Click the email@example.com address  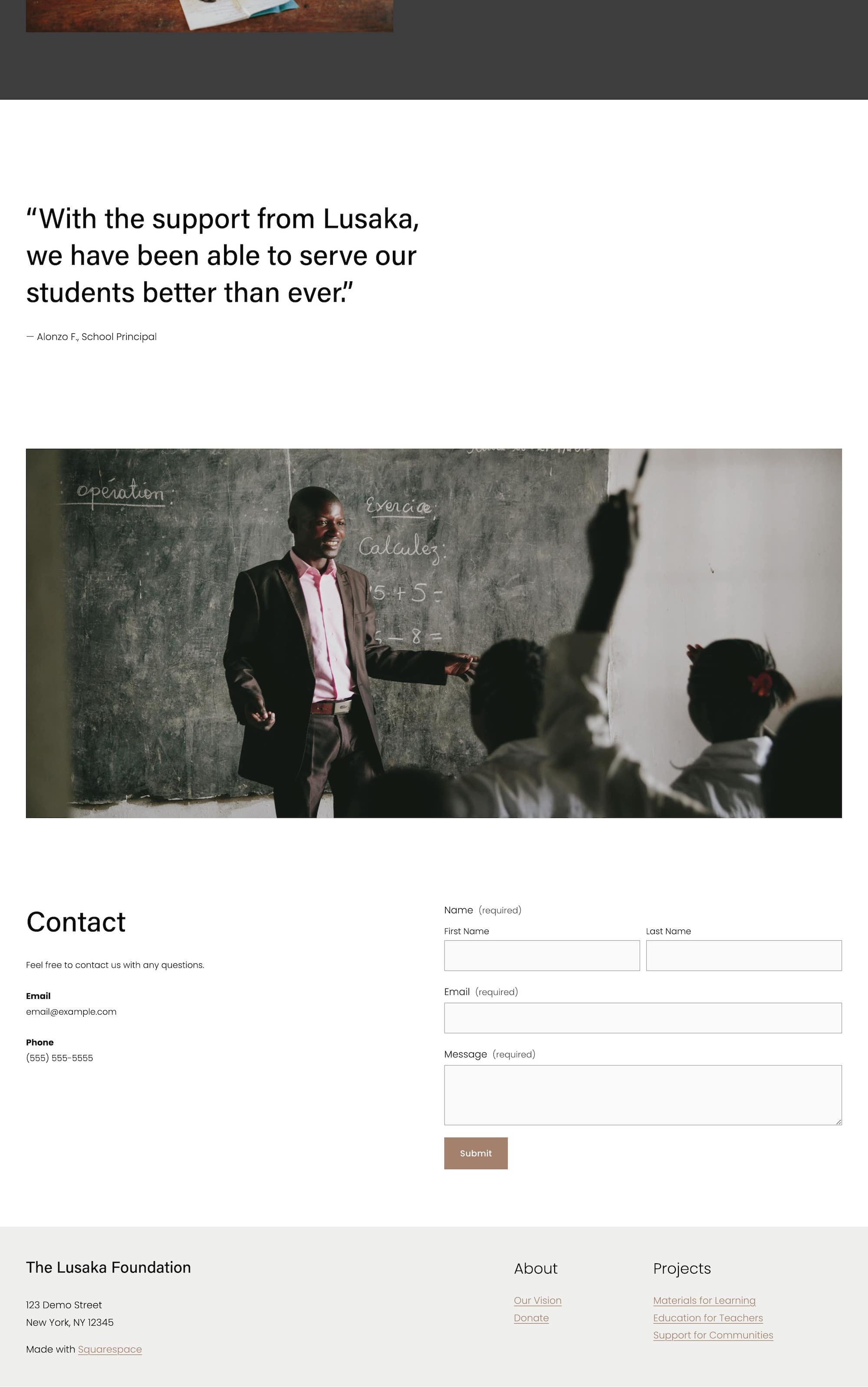71,1011
